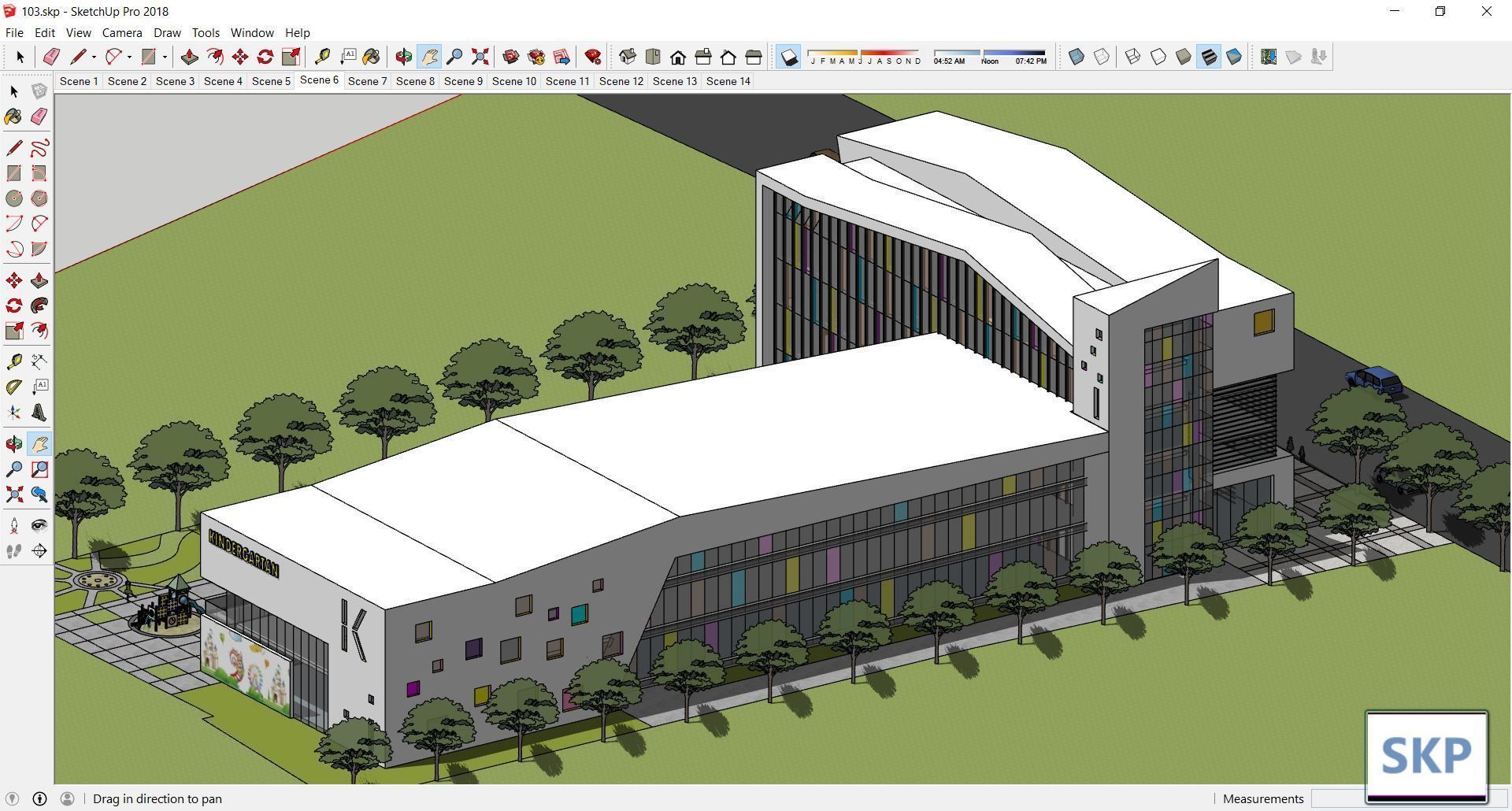Select the Pie tool in left toolbar
This screenshot has height=811, width=1512.
click(x=39, y=249)
